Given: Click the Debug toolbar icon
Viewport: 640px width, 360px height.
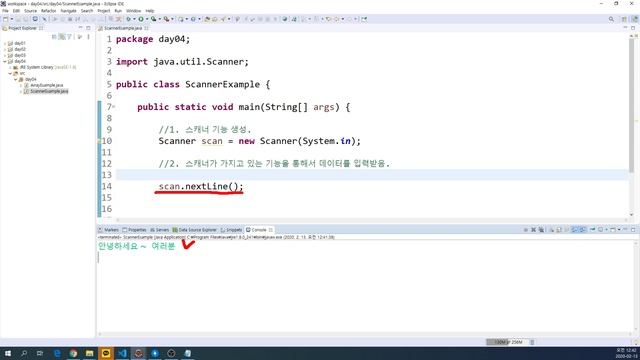Looking at the screenshot, I should [x=129, y=19].
